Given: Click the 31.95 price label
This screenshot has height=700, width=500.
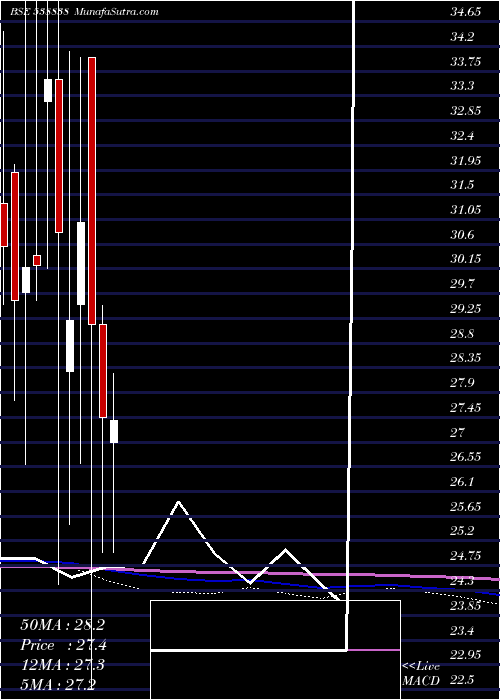Looking at the screenshot, I should tap(466, 161).
